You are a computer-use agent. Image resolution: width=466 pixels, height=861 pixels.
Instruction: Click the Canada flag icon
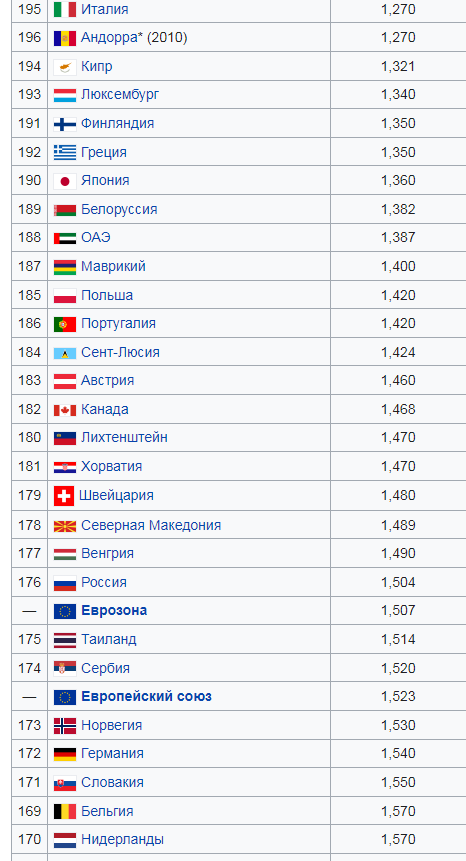[x=65, y=410]
